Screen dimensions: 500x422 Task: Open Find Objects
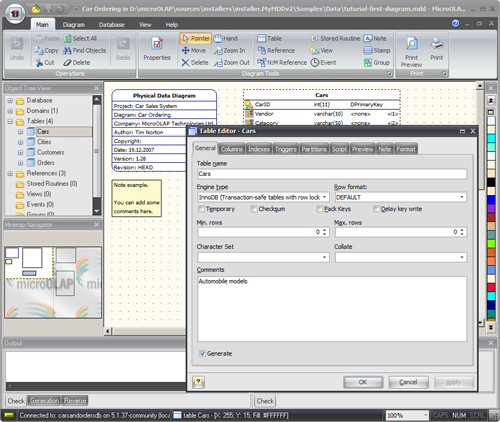click(x=85, y=51)
